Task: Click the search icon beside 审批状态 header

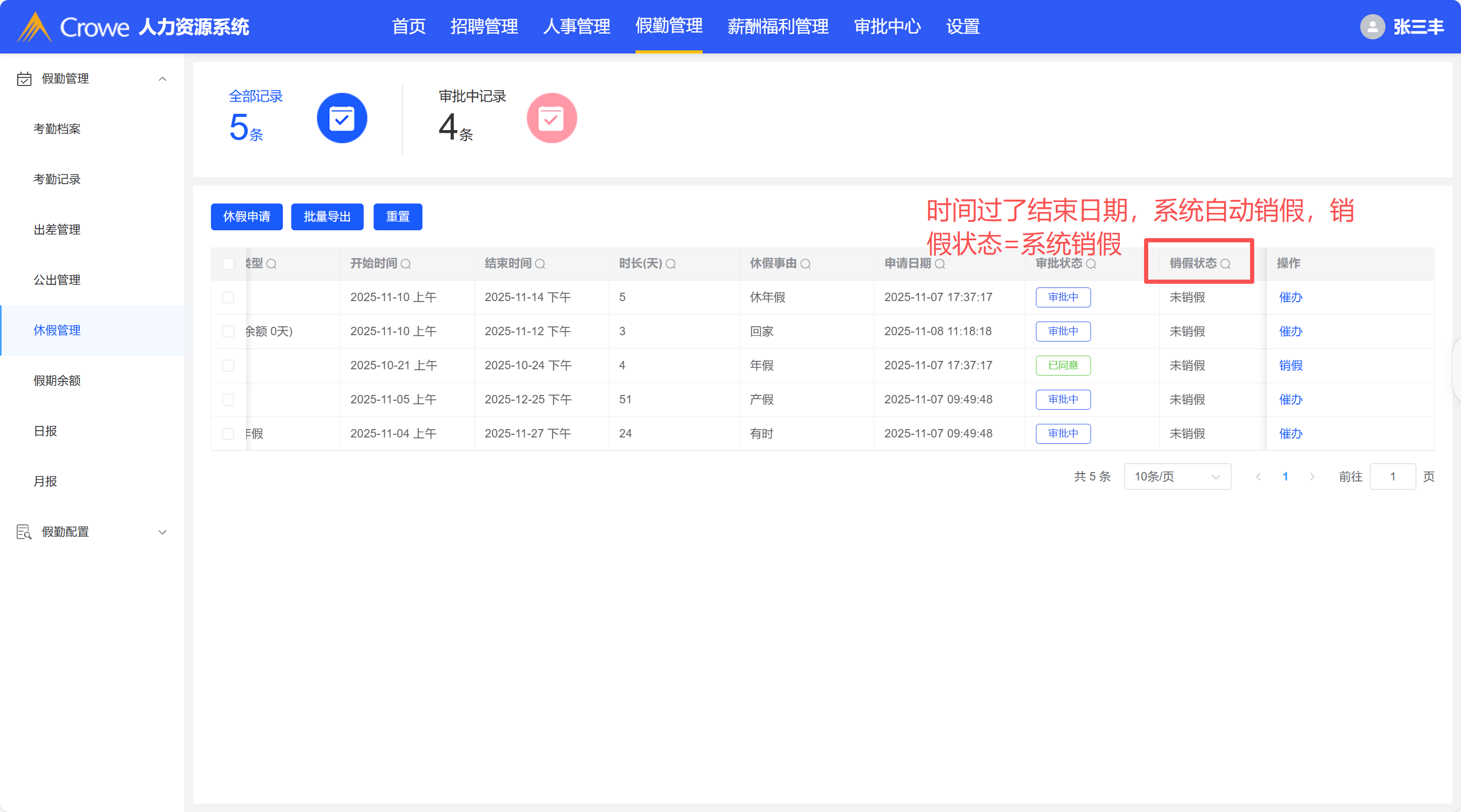Action: 1091,264
